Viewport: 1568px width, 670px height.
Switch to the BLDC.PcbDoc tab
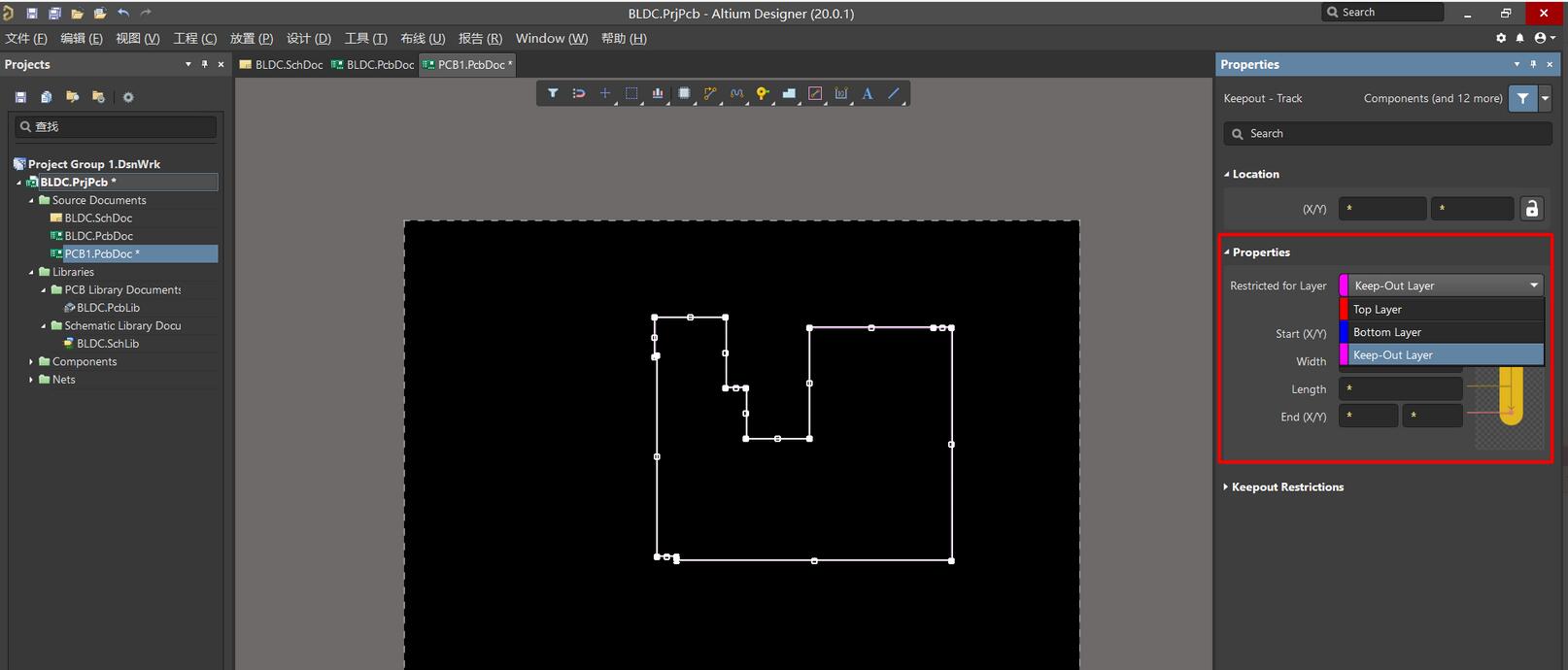[x=373, y=65]
